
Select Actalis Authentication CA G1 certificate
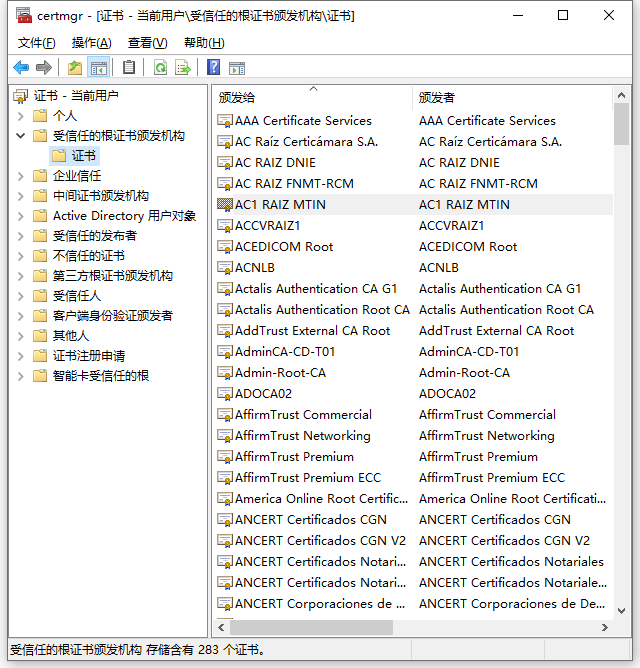(x=316, y=288)
